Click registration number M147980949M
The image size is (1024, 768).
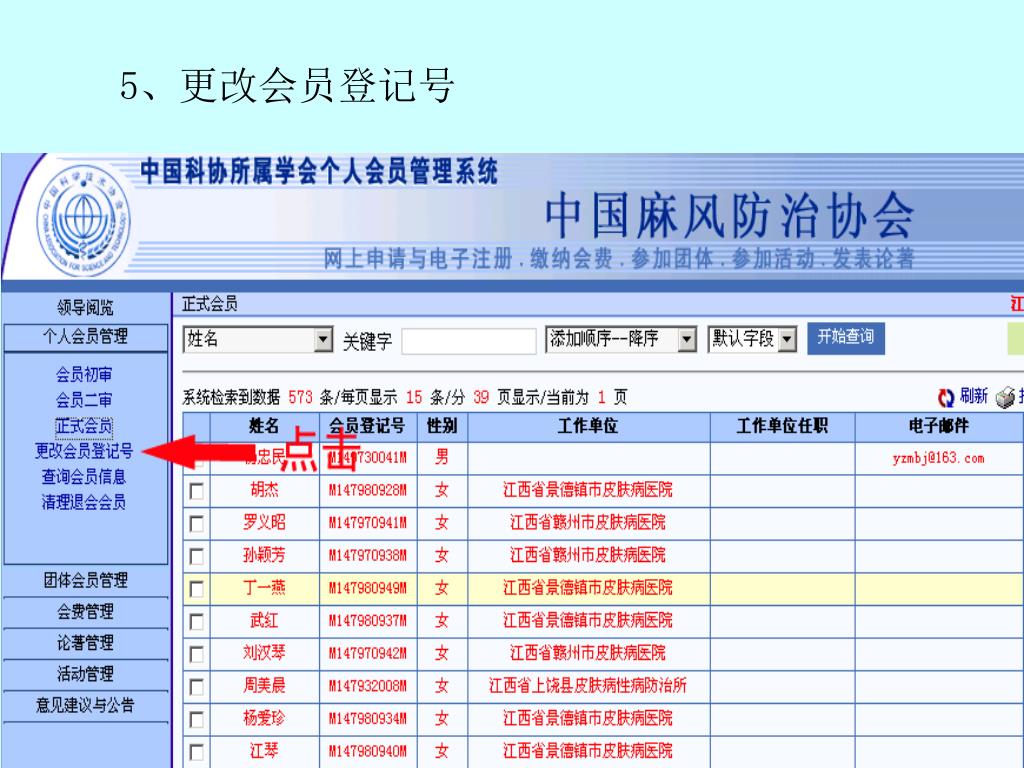pyautogui.click(x=368, y=588)
